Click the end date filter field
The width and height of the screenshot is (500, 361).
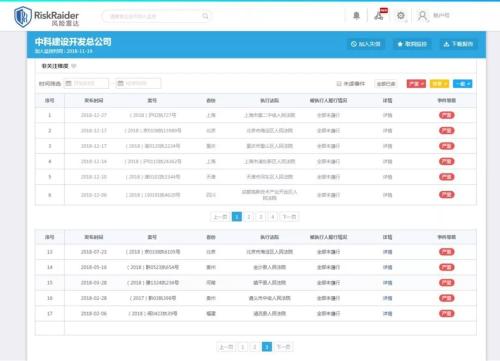(138, 83)
